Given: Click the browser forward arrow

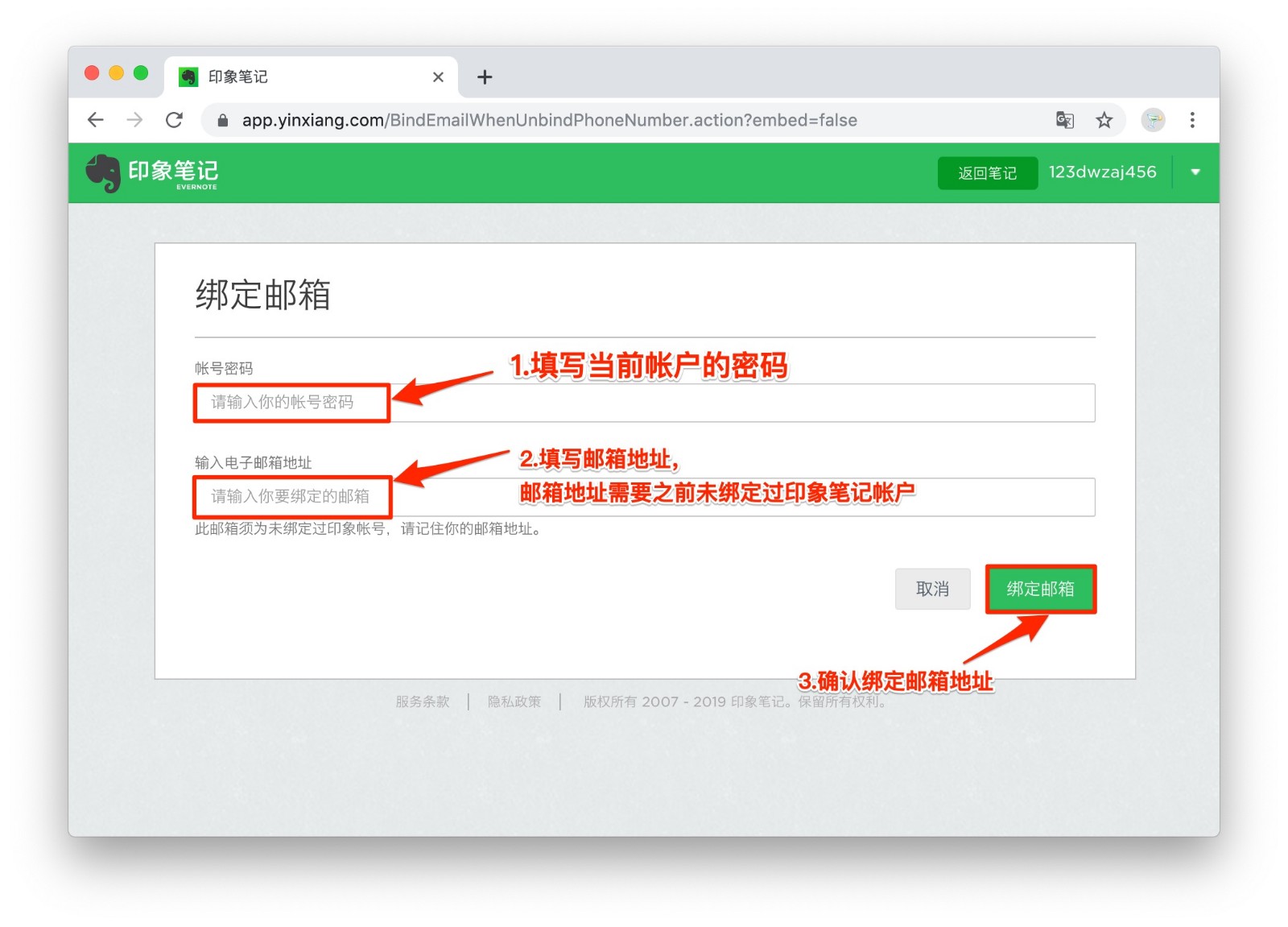Looking at the screenshot, I should coord(134,120).
